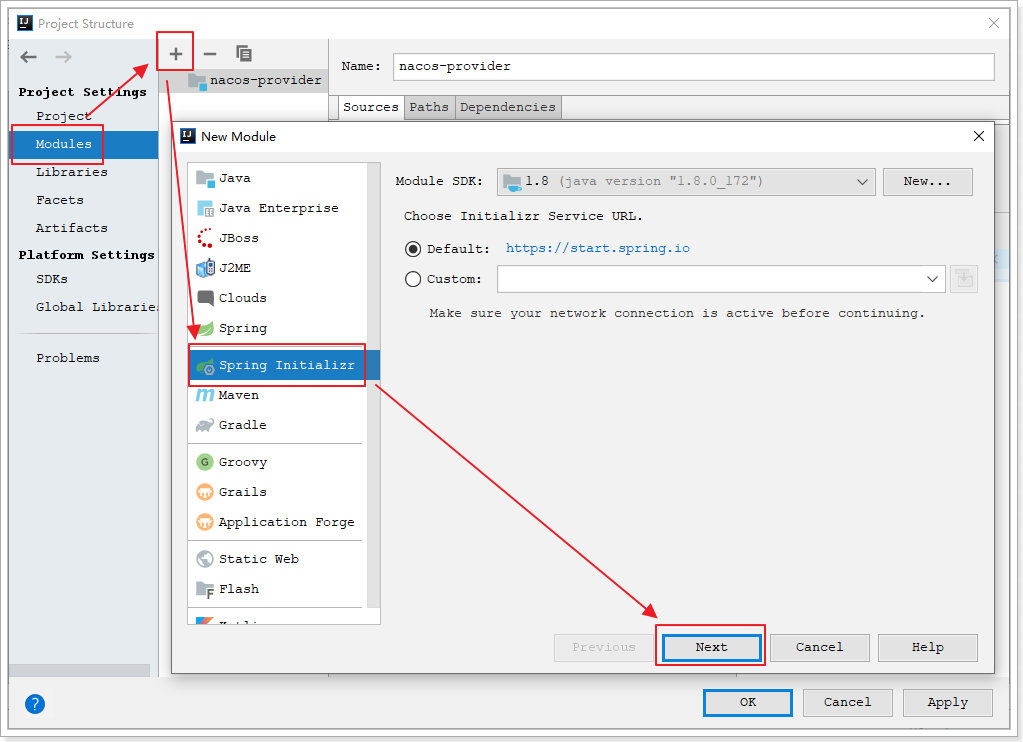Select Java module type icon

click(x=205, y=178)
